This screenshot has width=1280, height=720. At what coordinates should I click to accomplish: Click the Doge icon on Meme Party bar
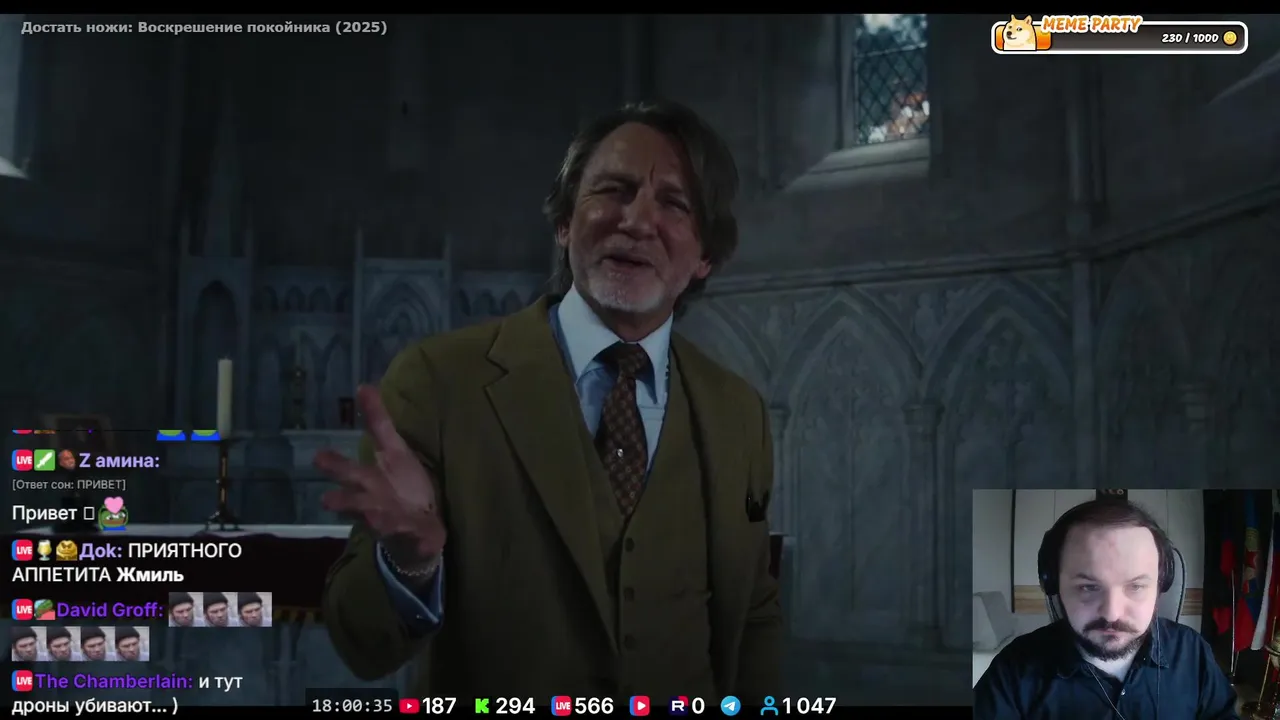(1021, 33)
